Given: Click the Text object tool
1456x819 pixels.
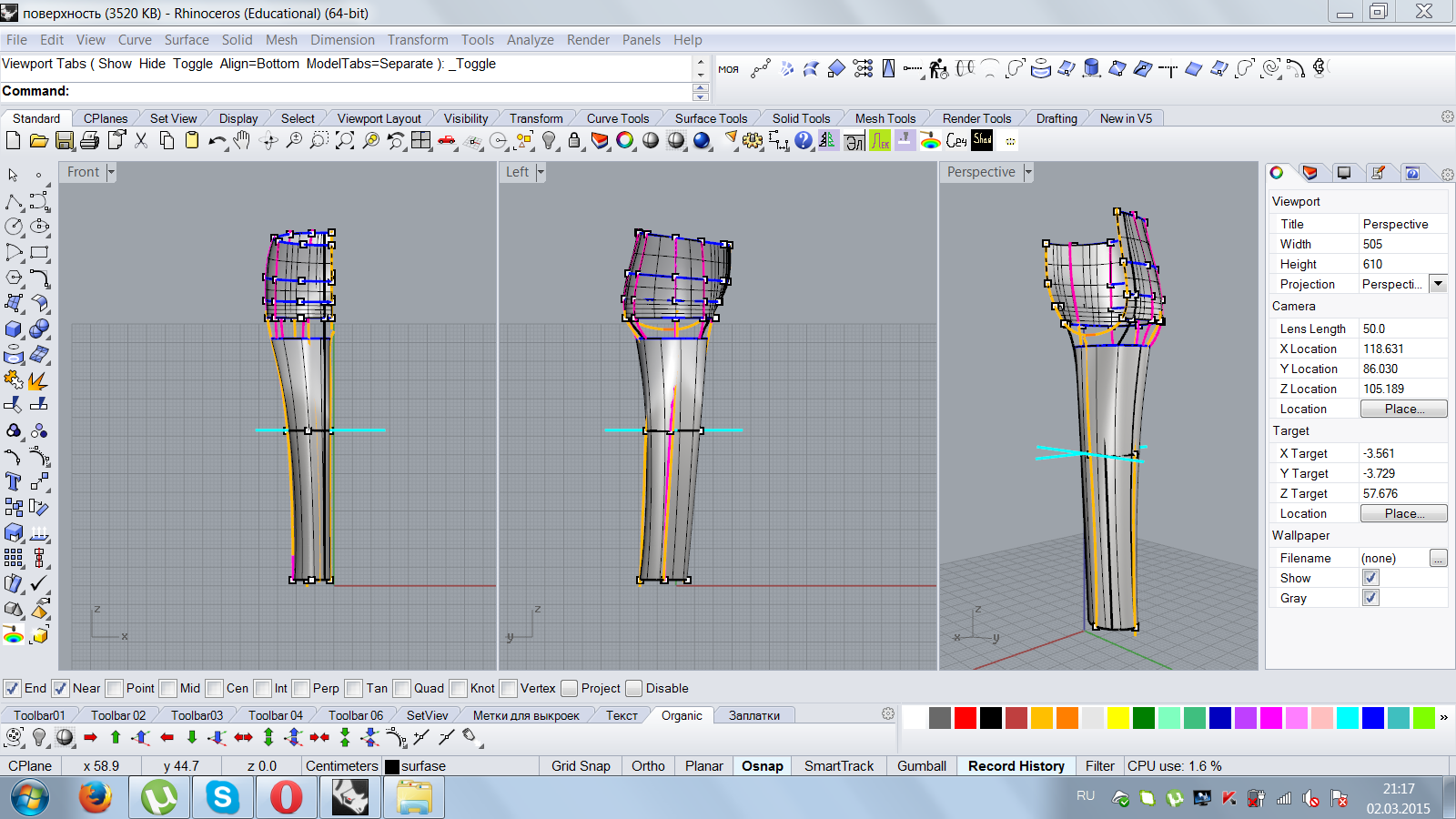Looking at the screenshot, I should [14, 481].
